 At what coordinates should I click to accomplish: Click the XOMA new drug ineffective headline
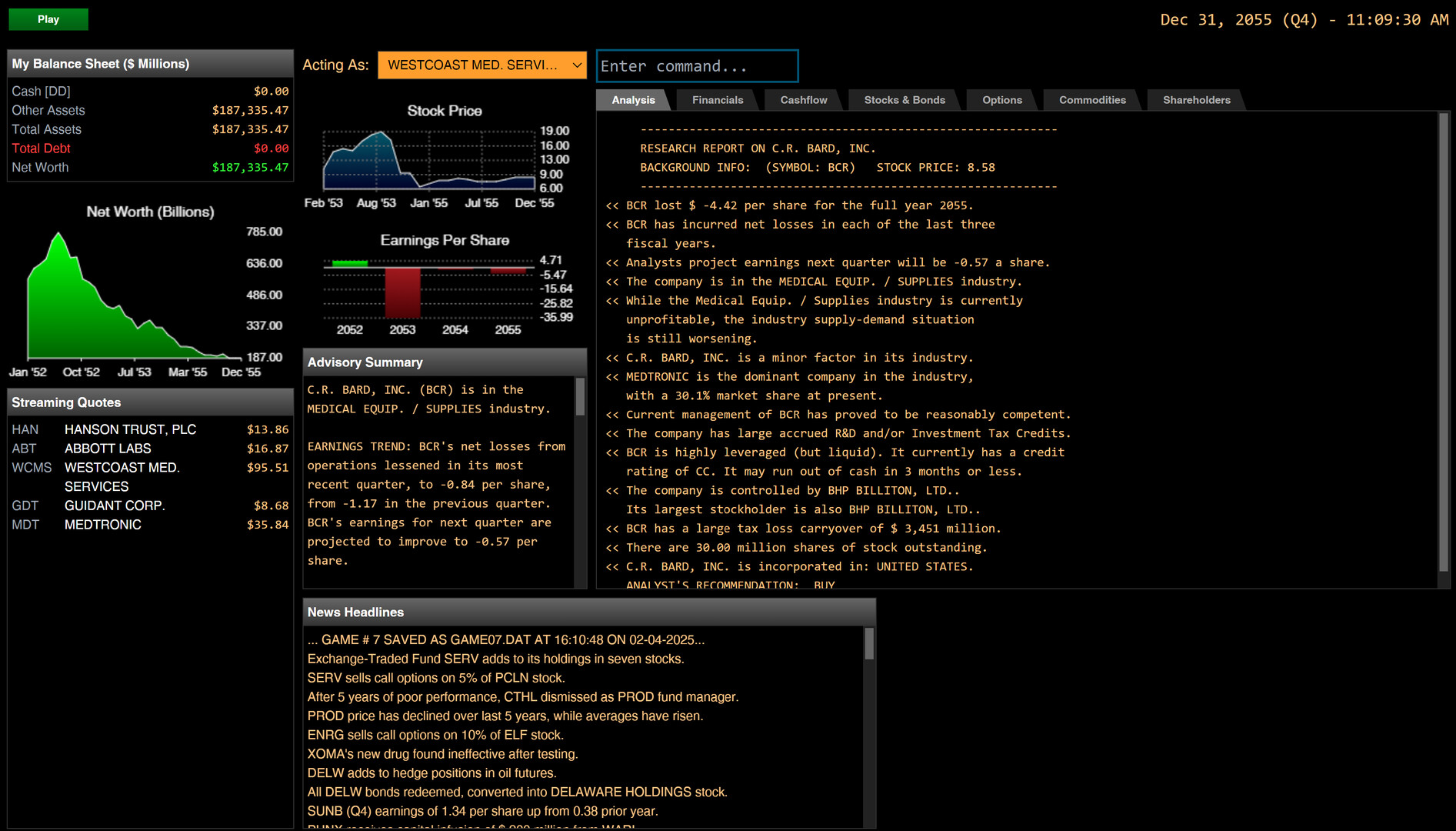point(442,755)
